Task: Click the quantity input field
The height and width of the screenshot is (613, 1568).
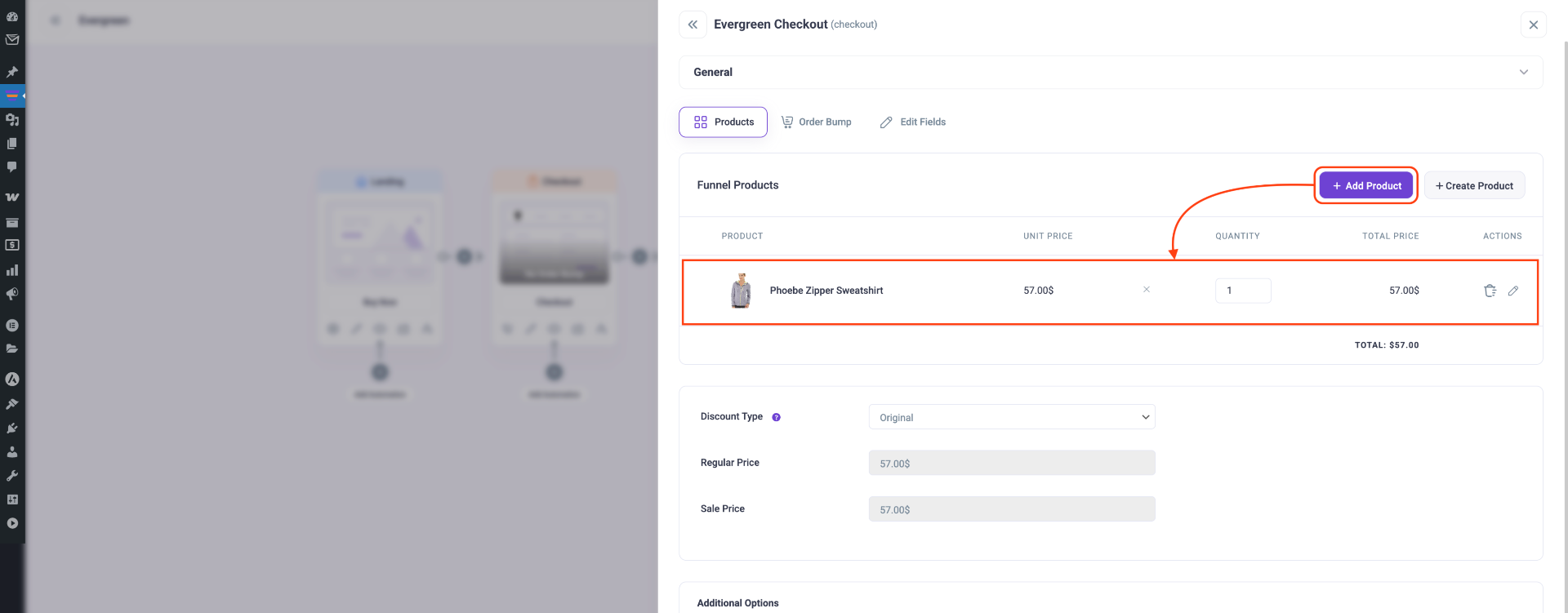Action: 1243,291
